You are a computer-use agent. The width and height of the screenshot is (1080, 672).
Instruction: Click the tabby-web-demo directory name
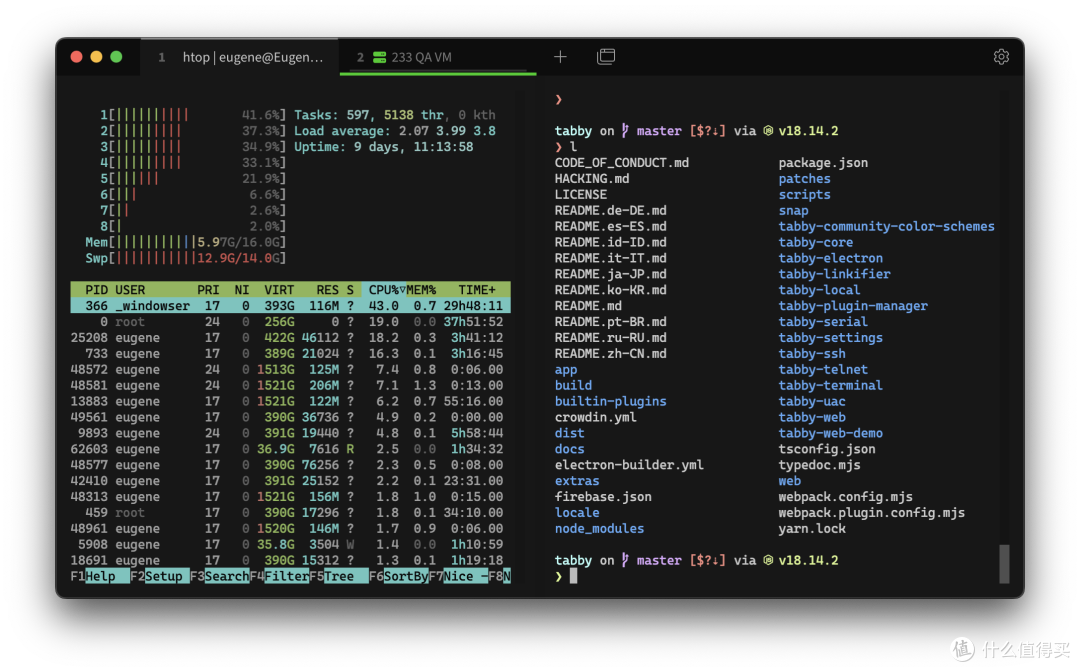tap(831, 433)
